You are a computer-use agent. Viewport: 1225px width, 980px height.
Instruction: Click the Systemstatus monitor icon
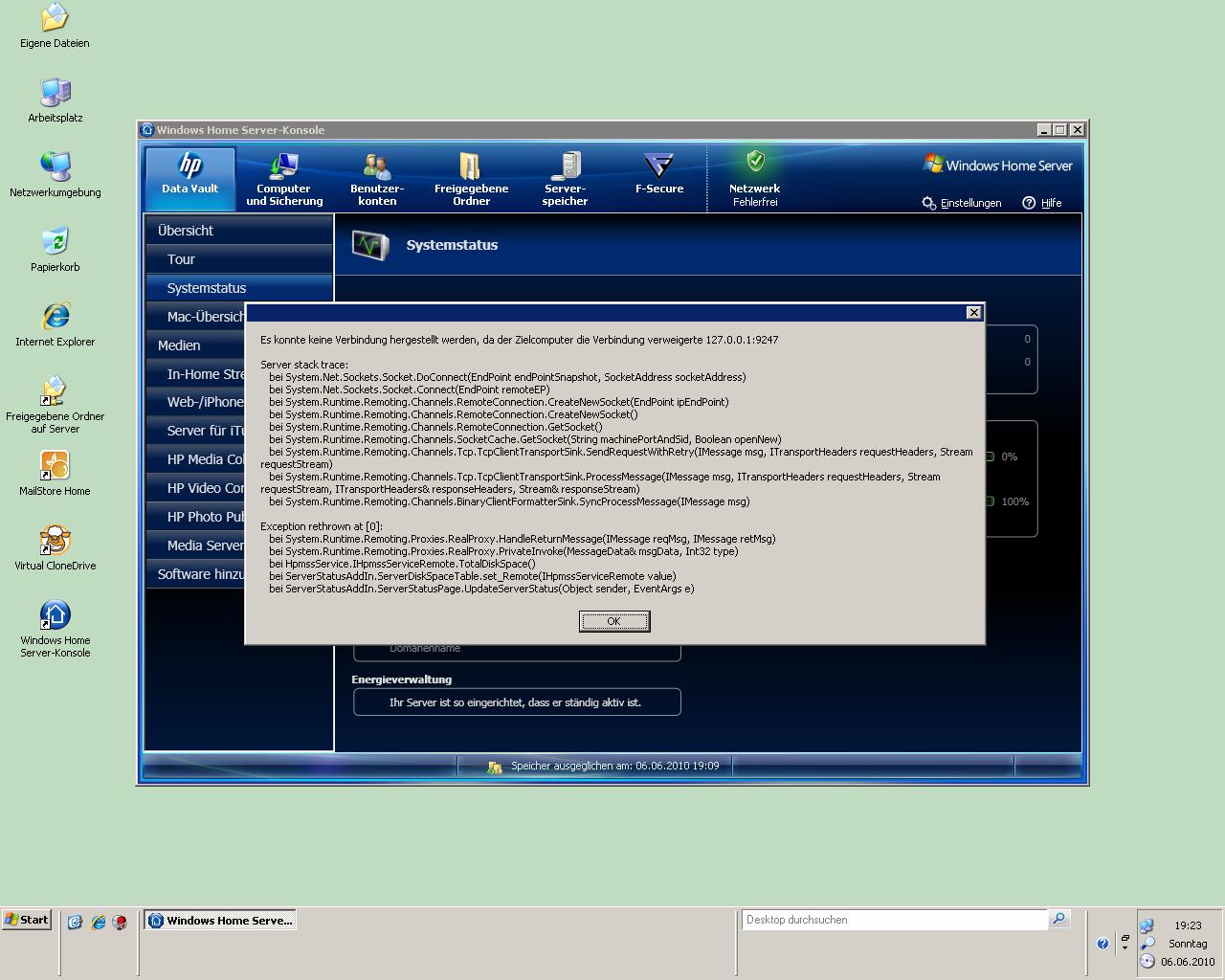pyautogui.click(x=370, y=246)
